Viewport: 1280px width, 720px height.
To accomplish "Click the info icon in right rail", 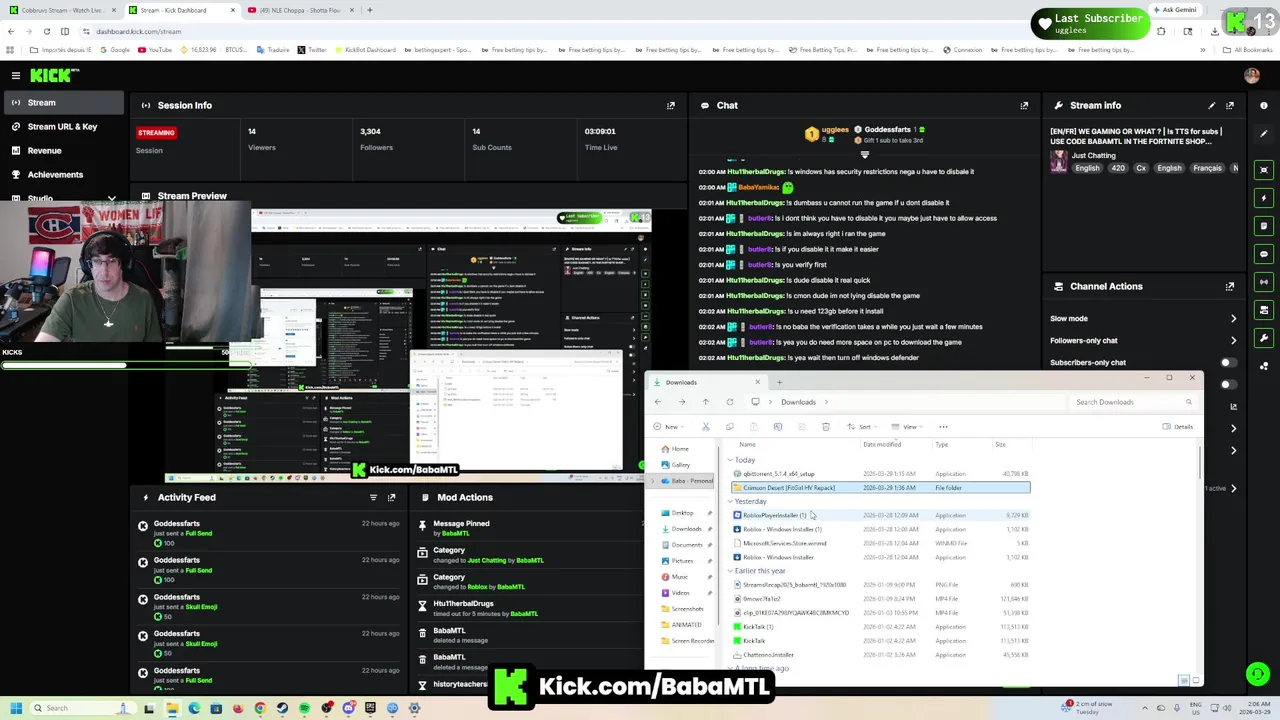I will 1265,105.
